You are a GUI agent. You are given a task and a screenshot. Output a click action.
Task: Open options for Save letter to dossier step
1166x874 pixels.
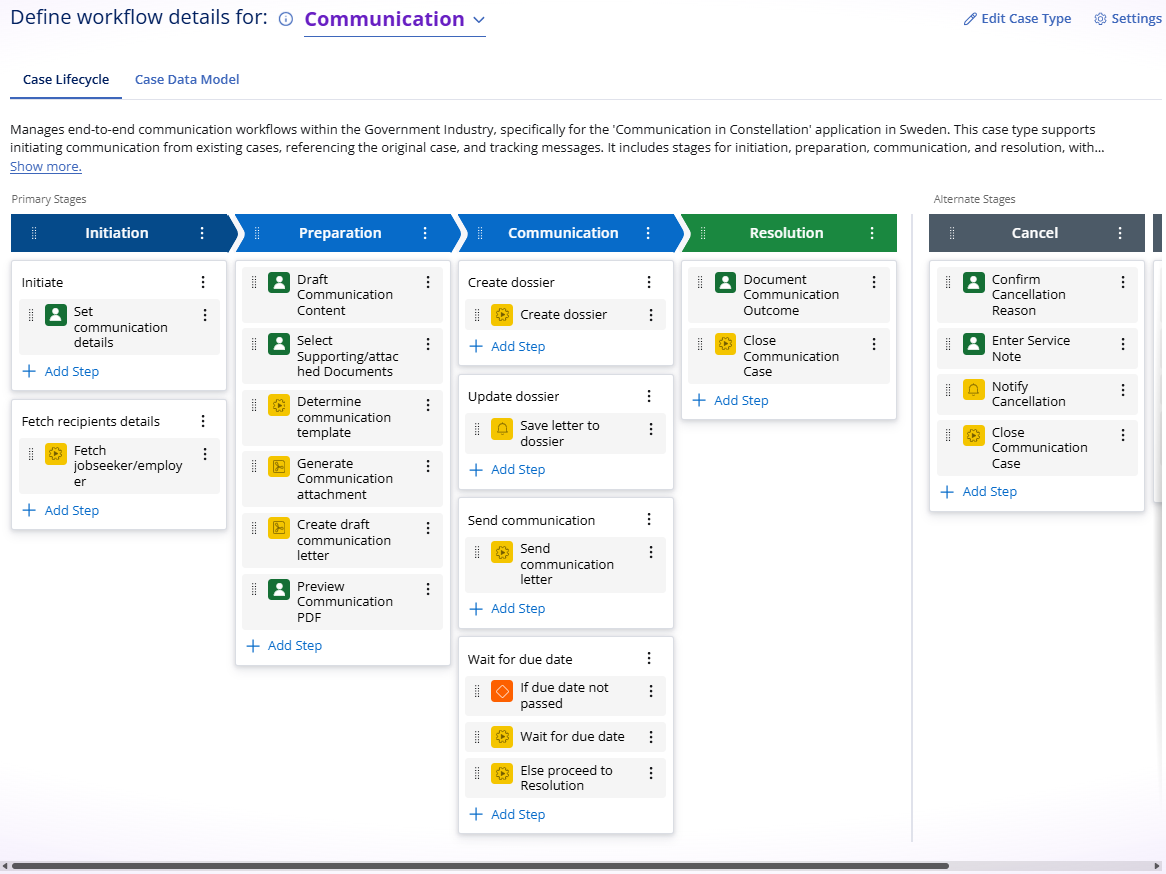tap(651, 429)
